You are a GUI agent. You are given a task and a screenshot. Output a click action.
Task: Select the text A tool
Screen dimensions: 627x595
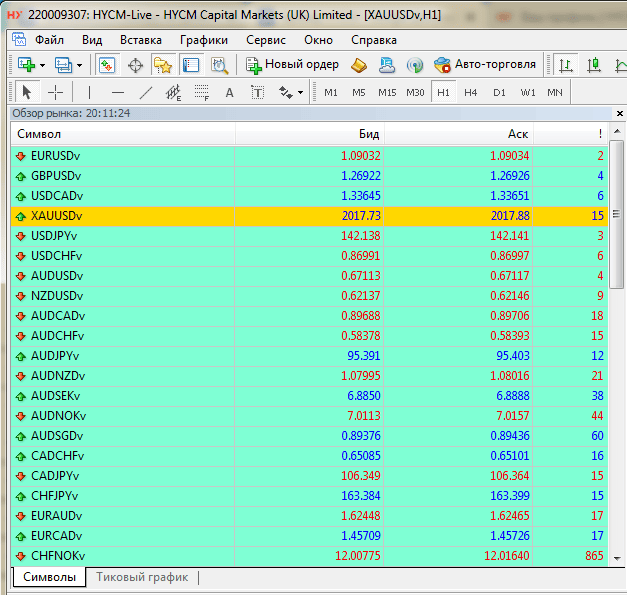tap(229, 92)
